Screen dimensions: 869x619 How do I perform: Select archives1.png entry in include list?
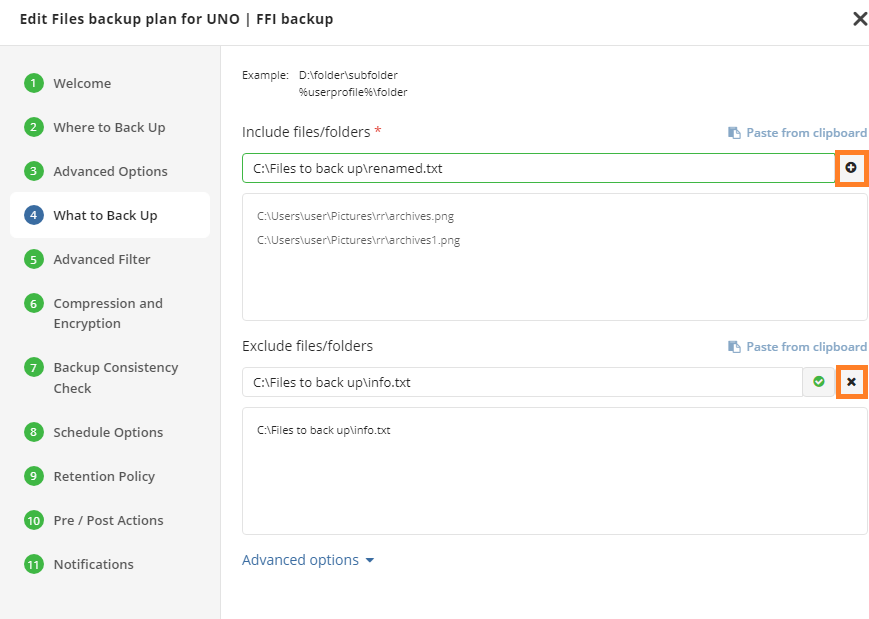[359, 240]
